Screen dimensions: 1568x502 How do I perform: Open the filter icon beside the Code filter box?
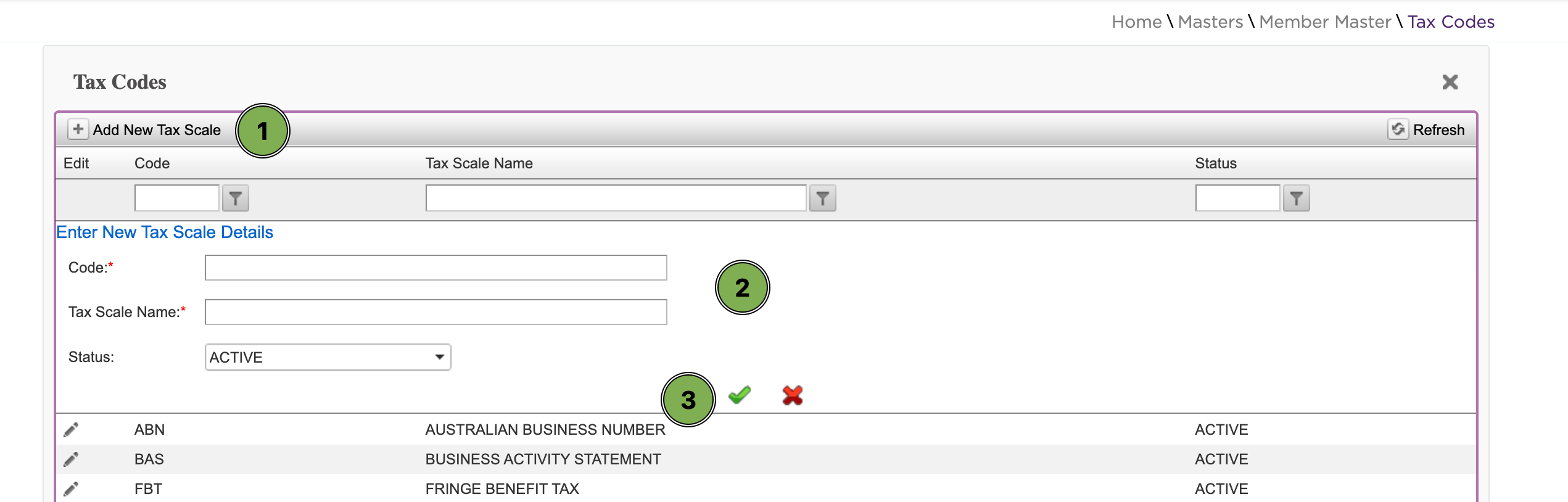click(x=235, y=199)
